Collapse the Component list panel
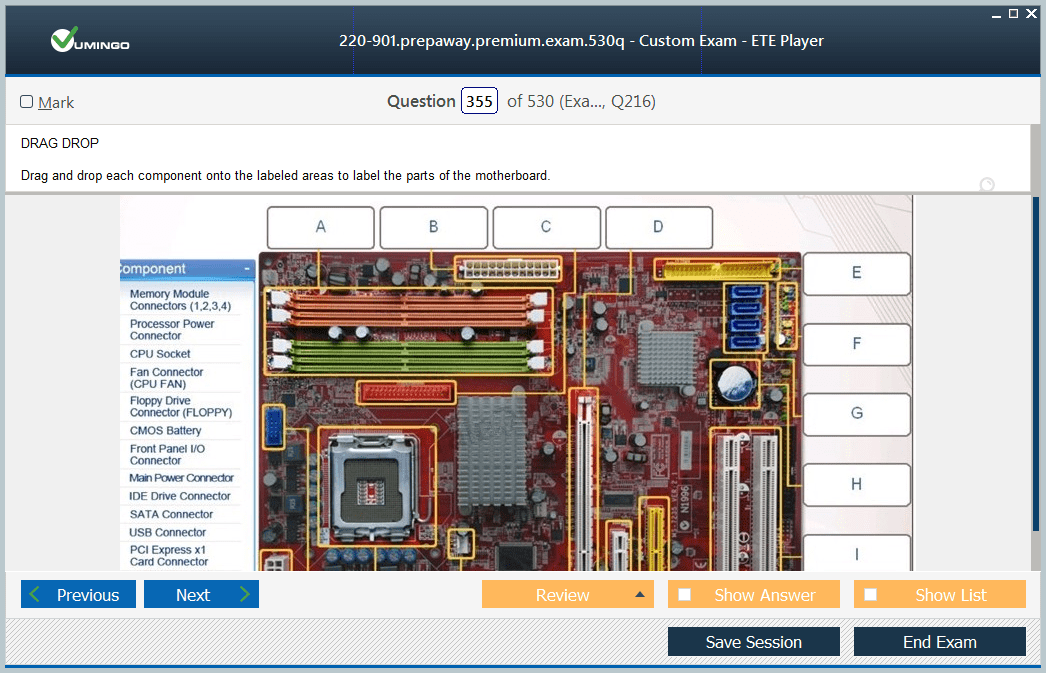The image size is (1046, 673). pos(247,269)
